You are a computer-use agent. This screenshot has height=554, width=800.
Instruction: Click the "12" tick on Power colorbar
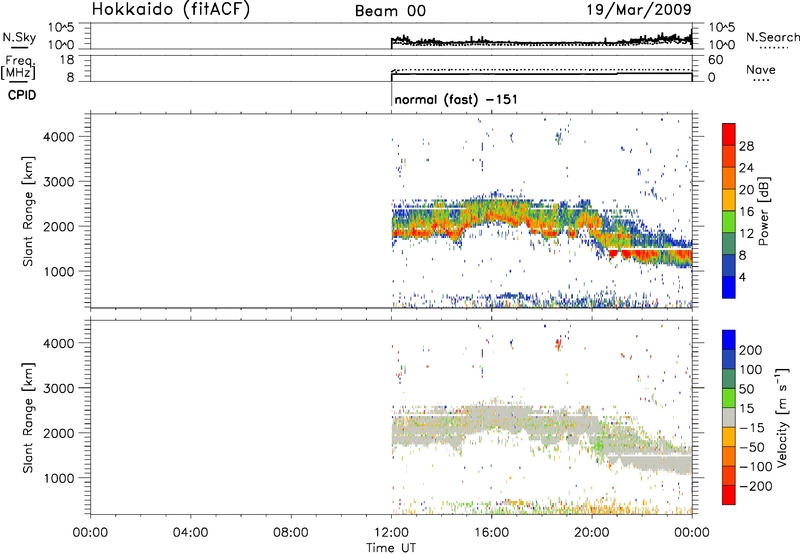746,234
